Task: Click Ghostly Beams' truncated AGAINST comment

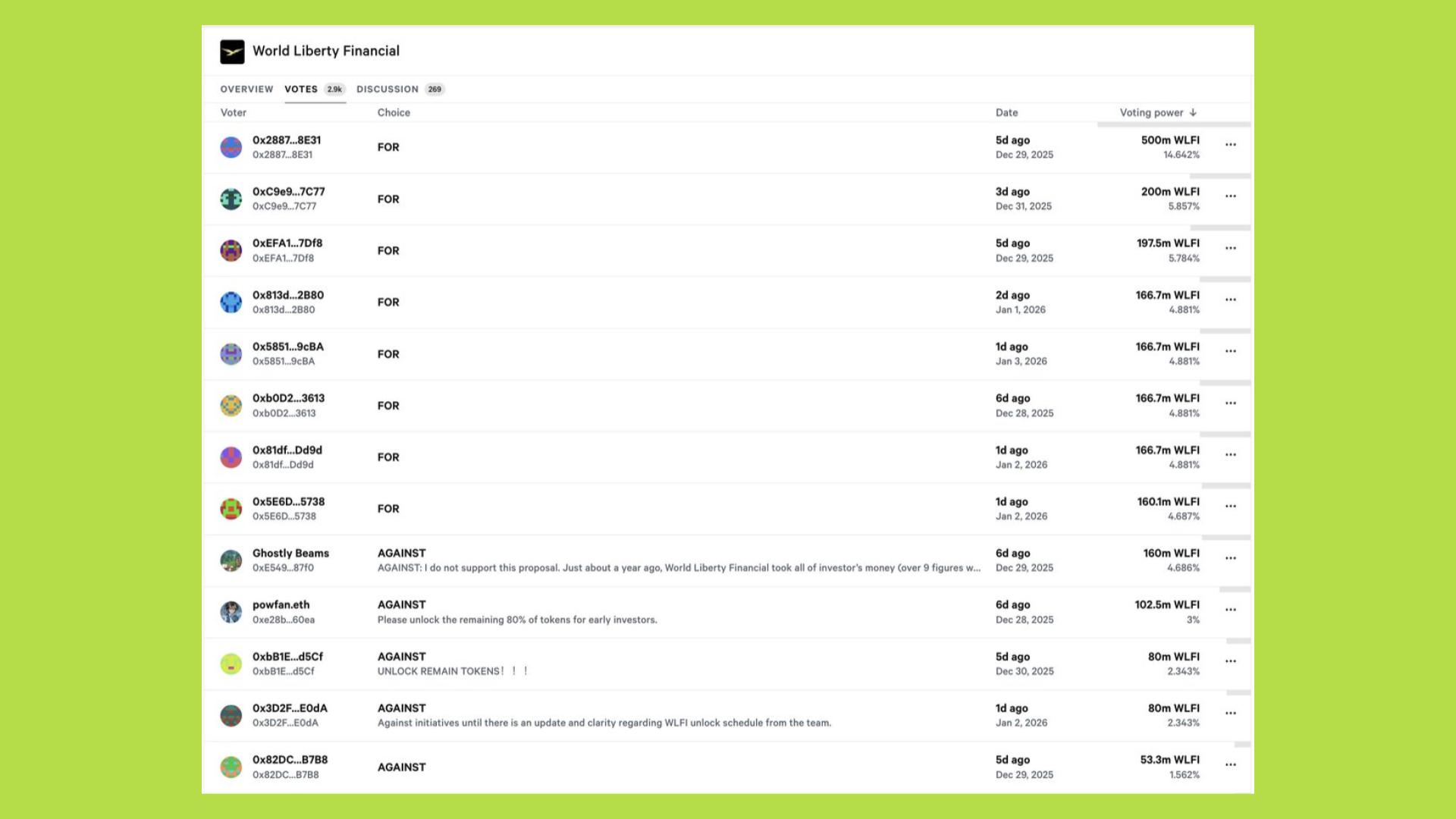Action: tap(679, 568)
